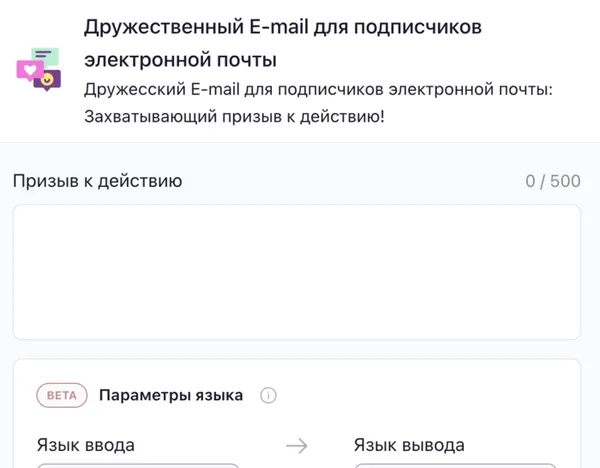Open the Язык ввода dropdown
This screenshot has width=600, height=468.
pyautogui.click(x=138, y=464)
